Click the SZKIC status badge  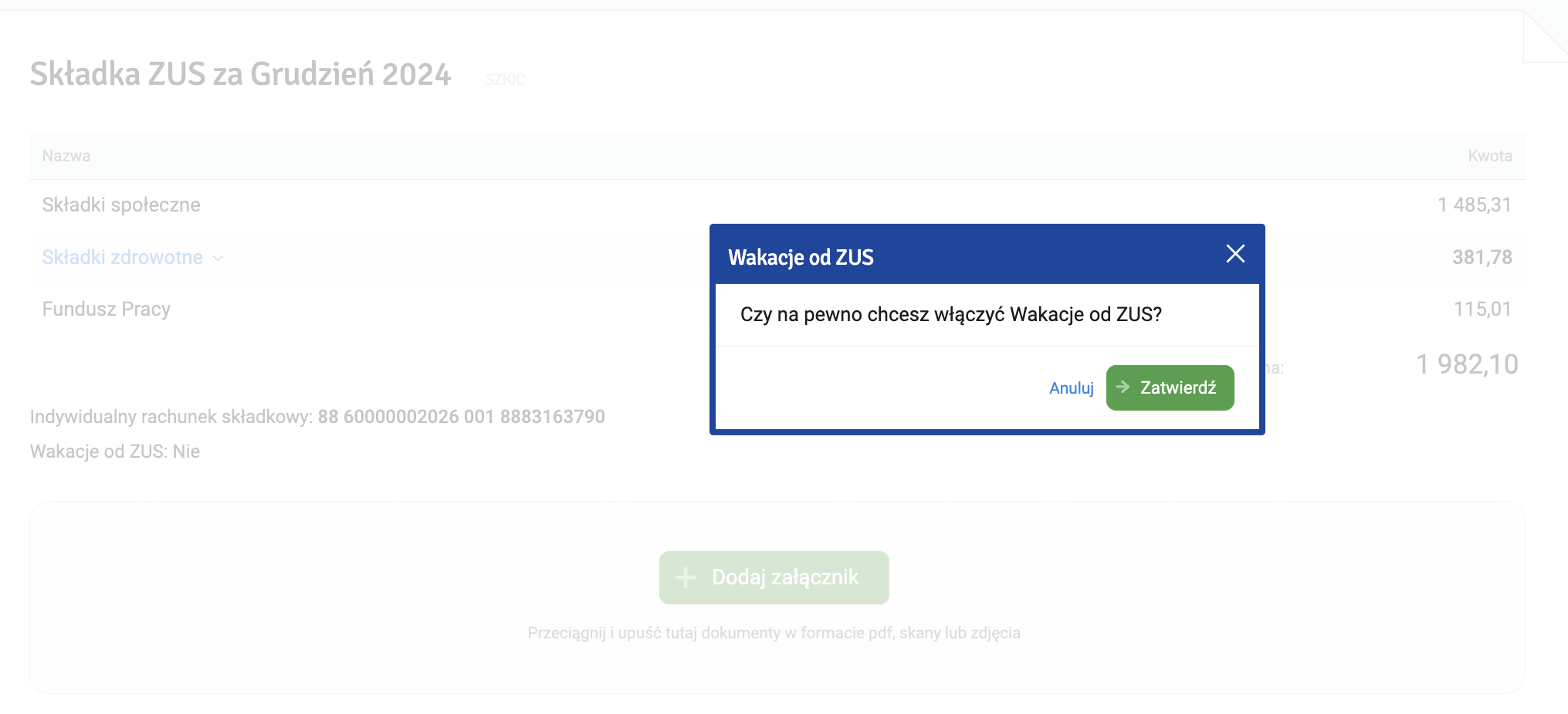(505, 80)
